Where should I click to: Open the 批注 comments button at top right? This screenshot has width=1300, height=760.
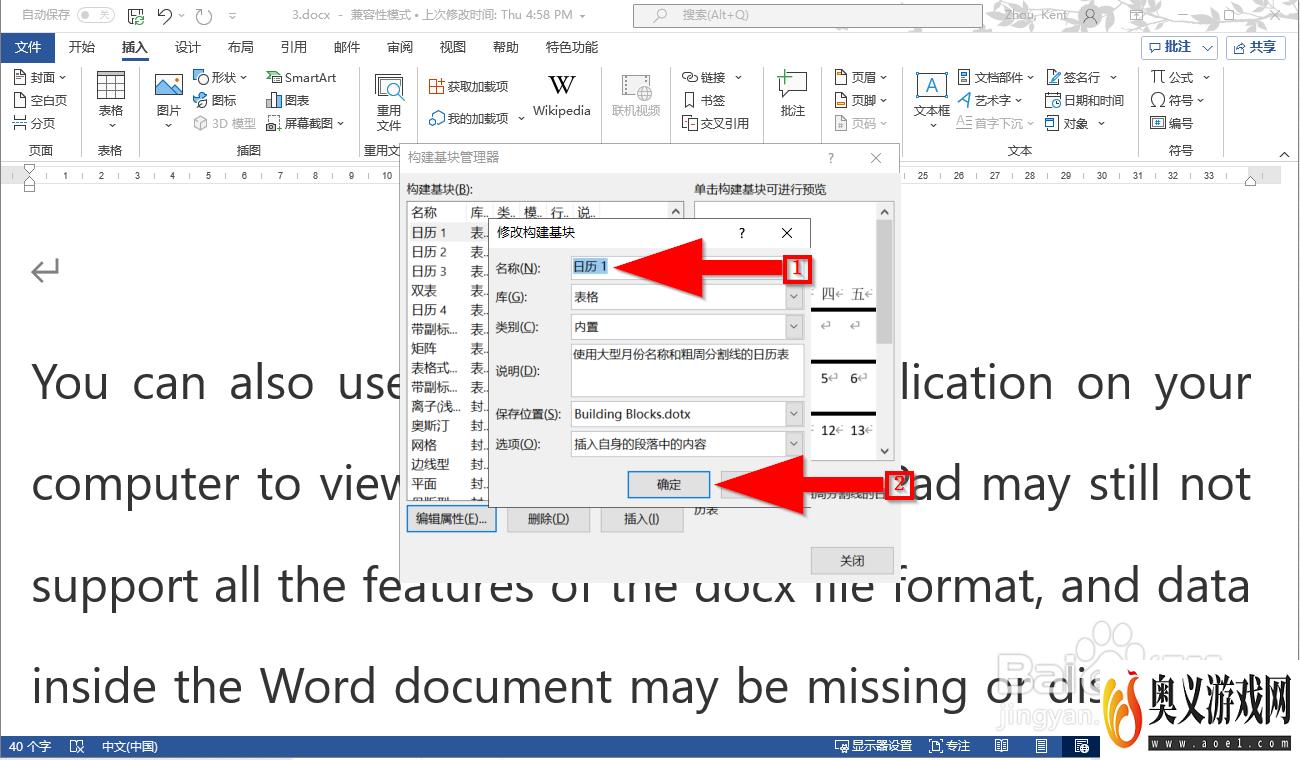click(1179, 47)
